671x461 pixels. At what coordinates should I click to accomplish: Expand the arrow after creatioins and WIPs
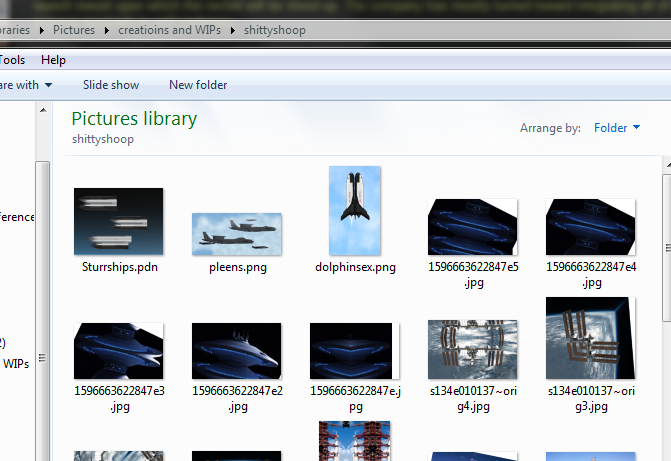(232, 30)
